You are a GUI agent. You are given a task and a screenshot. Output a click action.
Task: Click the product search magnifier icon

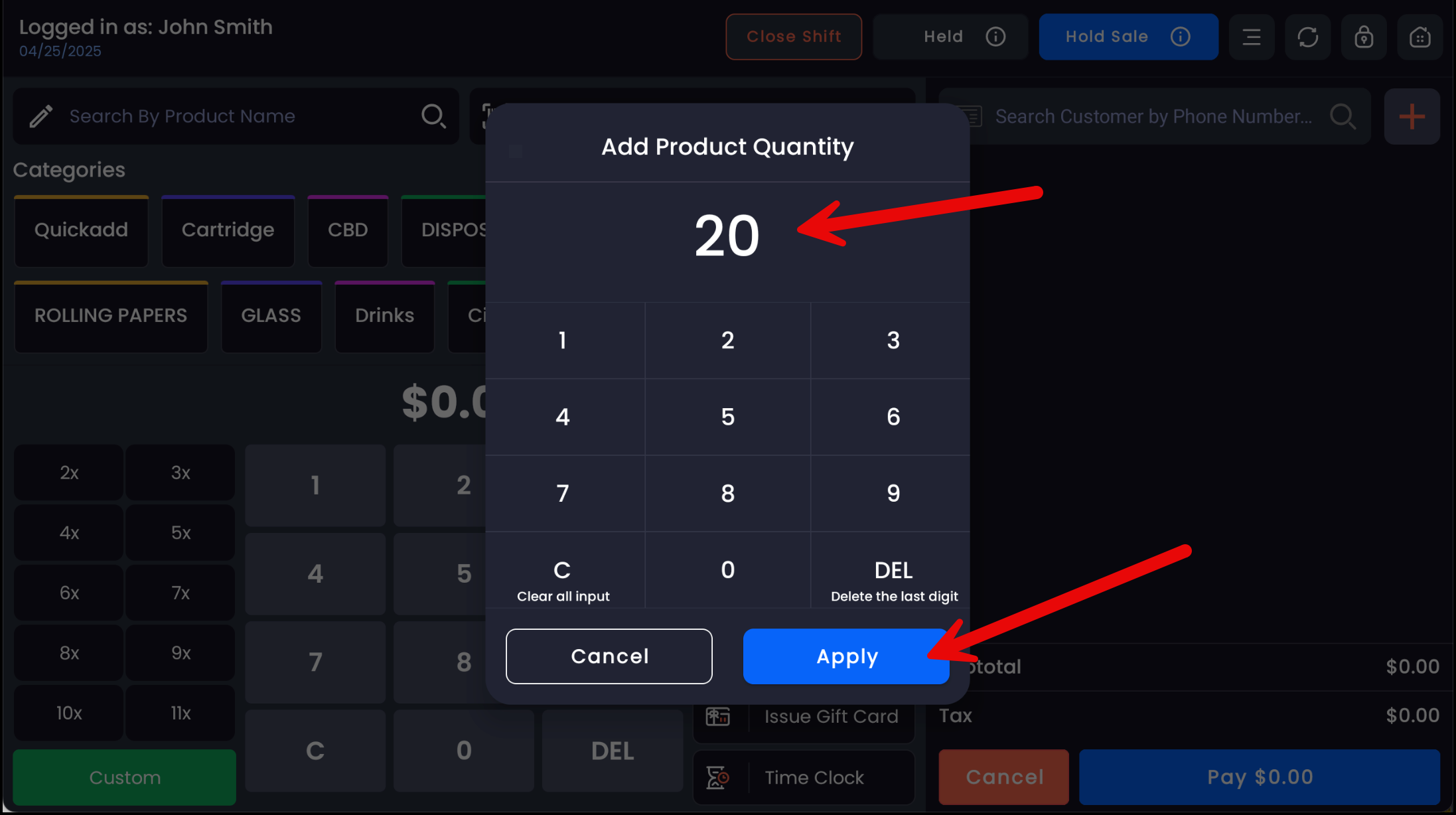(x=433, y=116)
